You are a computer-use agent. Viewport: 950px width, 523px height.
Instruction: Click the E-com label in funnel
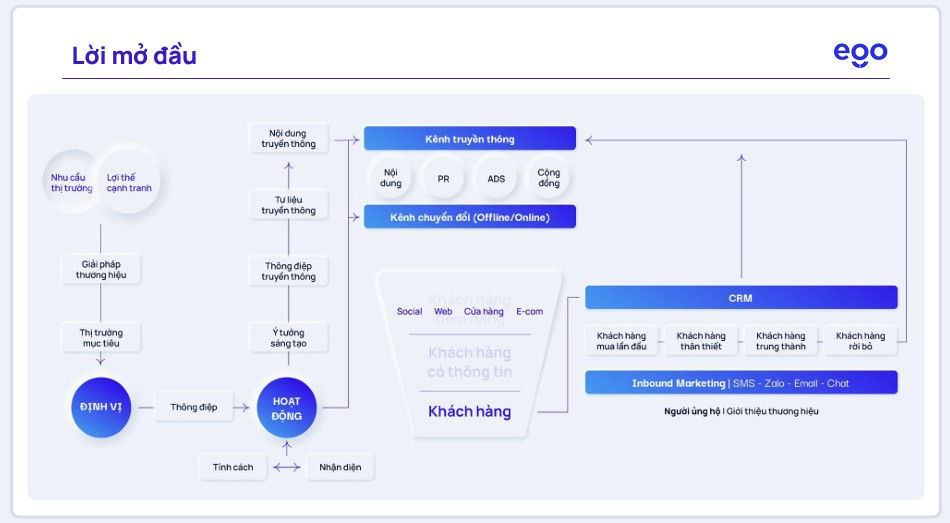[529, 312]
